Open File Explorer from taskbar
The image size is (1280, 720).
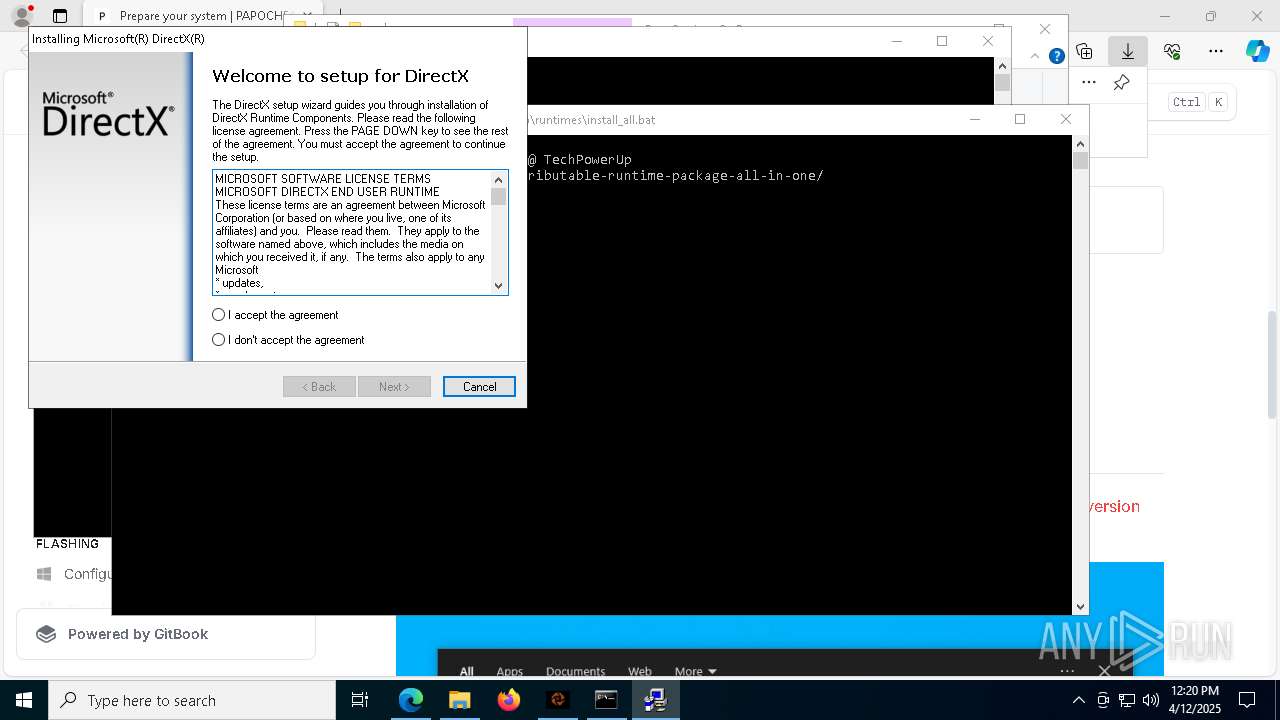[x=460, y=700]
